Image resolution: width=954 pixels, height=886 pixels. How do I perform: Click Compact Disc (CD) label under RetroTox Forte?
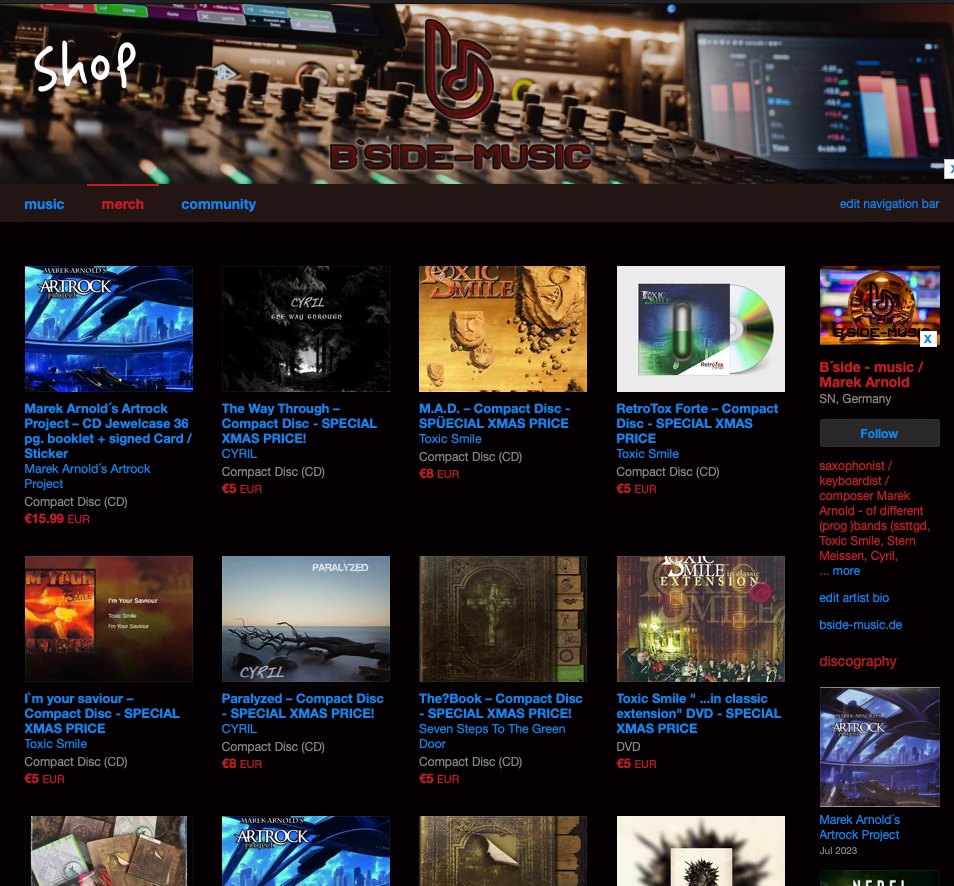click(x=668, y=472)
